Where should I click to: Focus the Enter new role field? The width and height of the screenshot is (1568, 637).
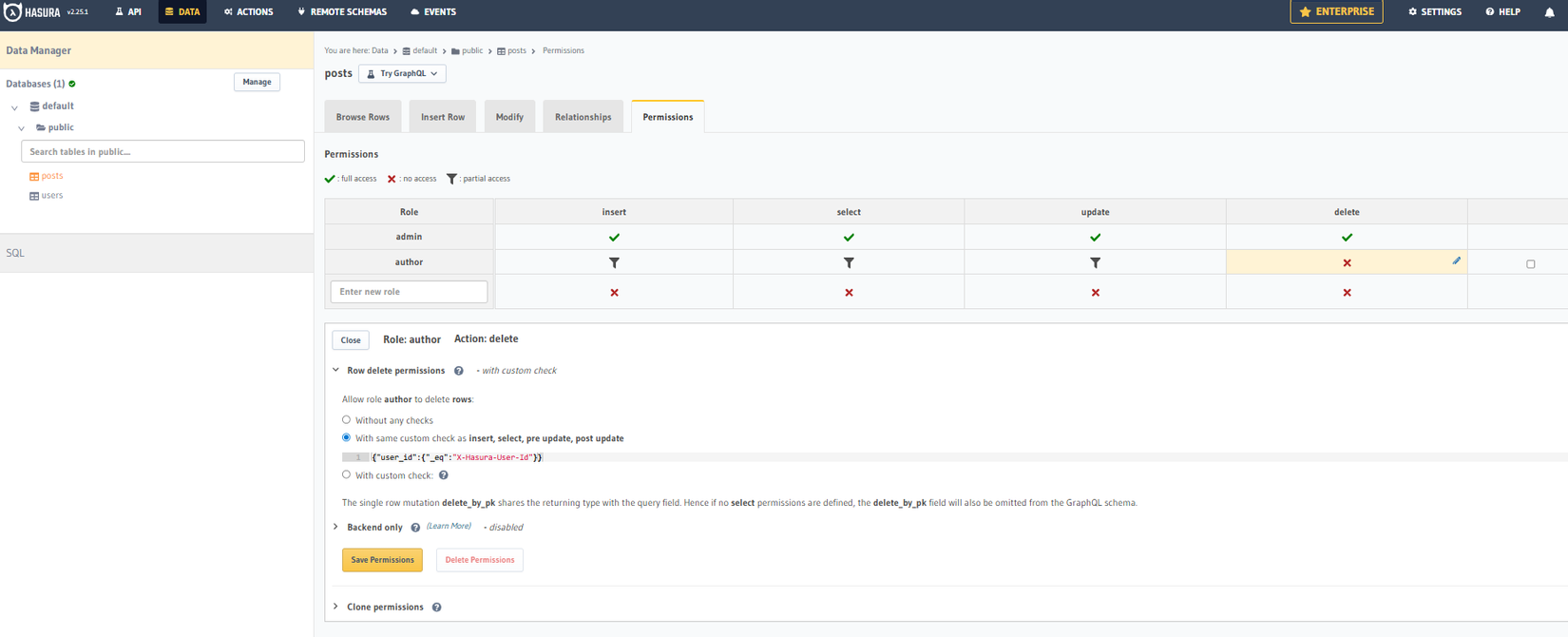click(x=409, y=292)
